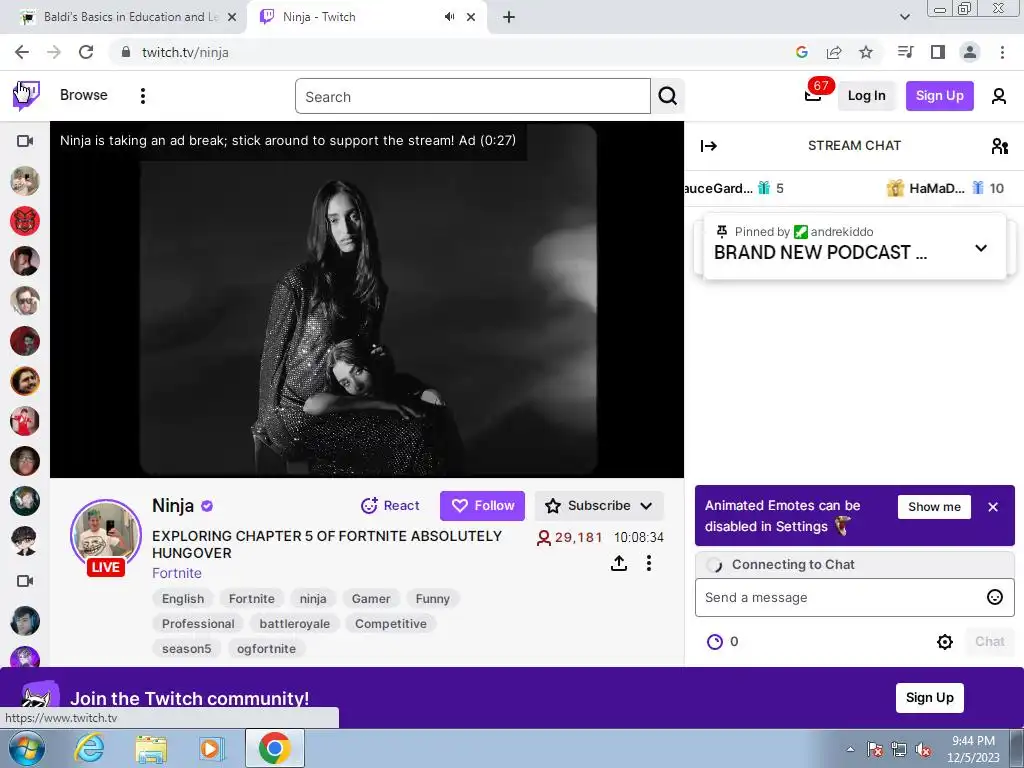This screenshot has width=1024, height=768.
Task: Show hidden system tray icons
Action: (x=850, y=749)
